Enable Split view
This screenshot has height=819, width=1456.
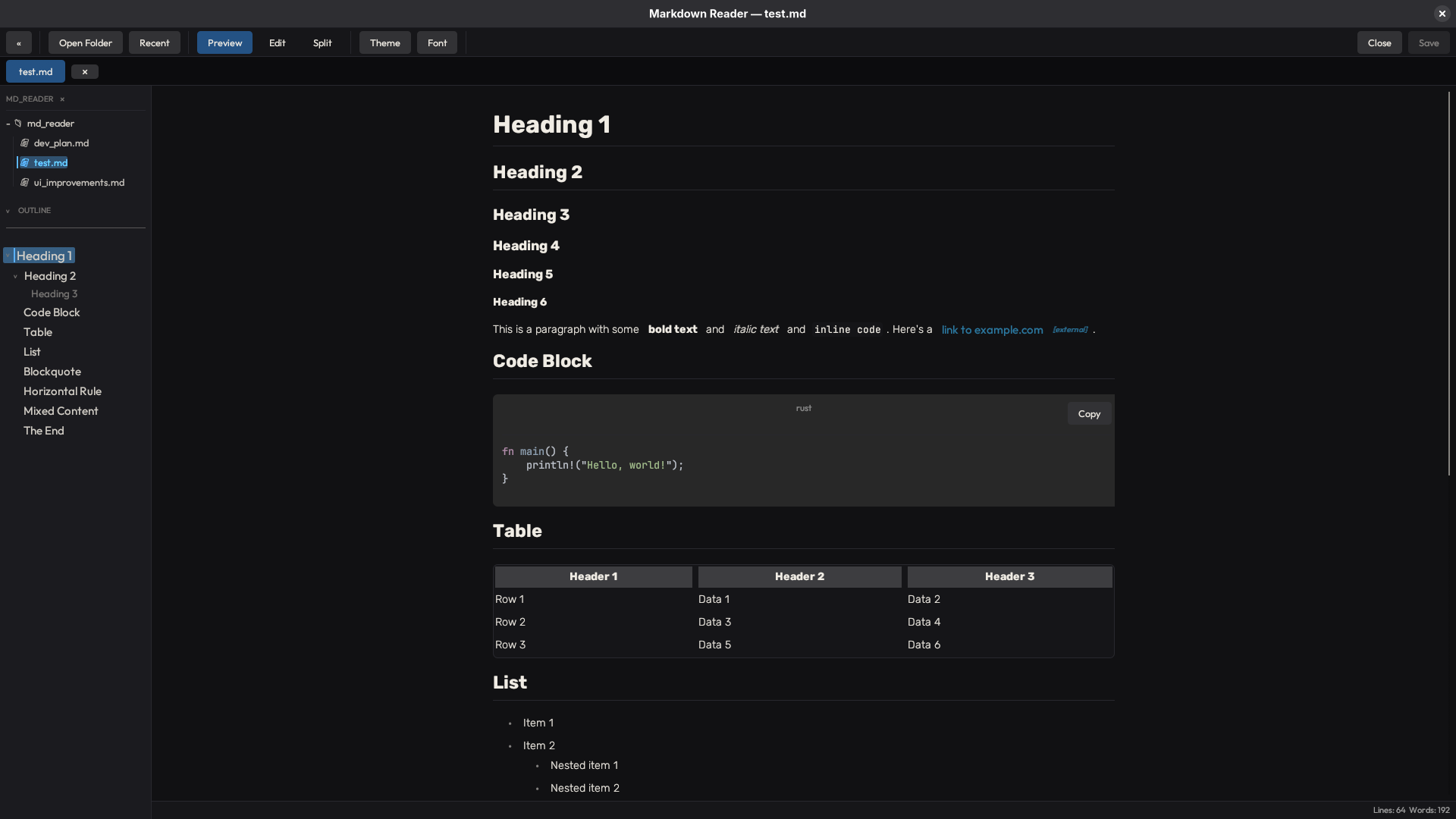pos(322,42)
